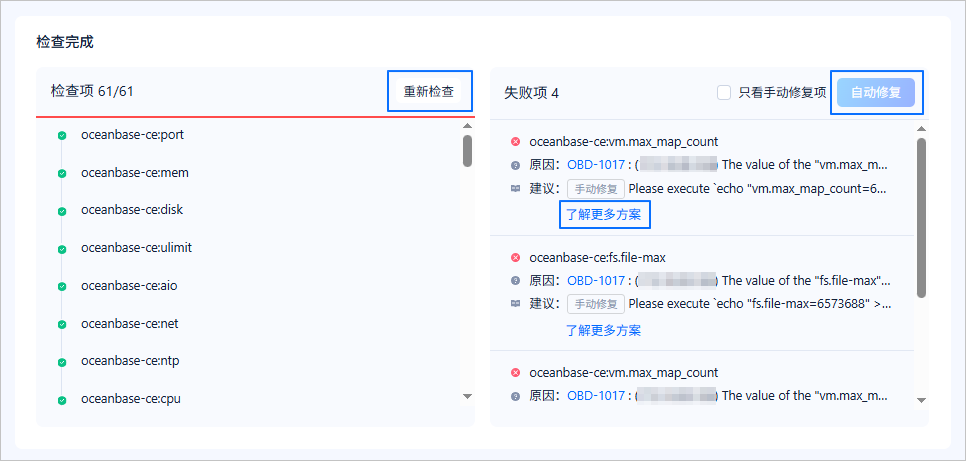Click 手动修复 tag in fs.file-max item
Image resolution: width=966 pixels, height=461 pixels.
click(x=596, y=304)
